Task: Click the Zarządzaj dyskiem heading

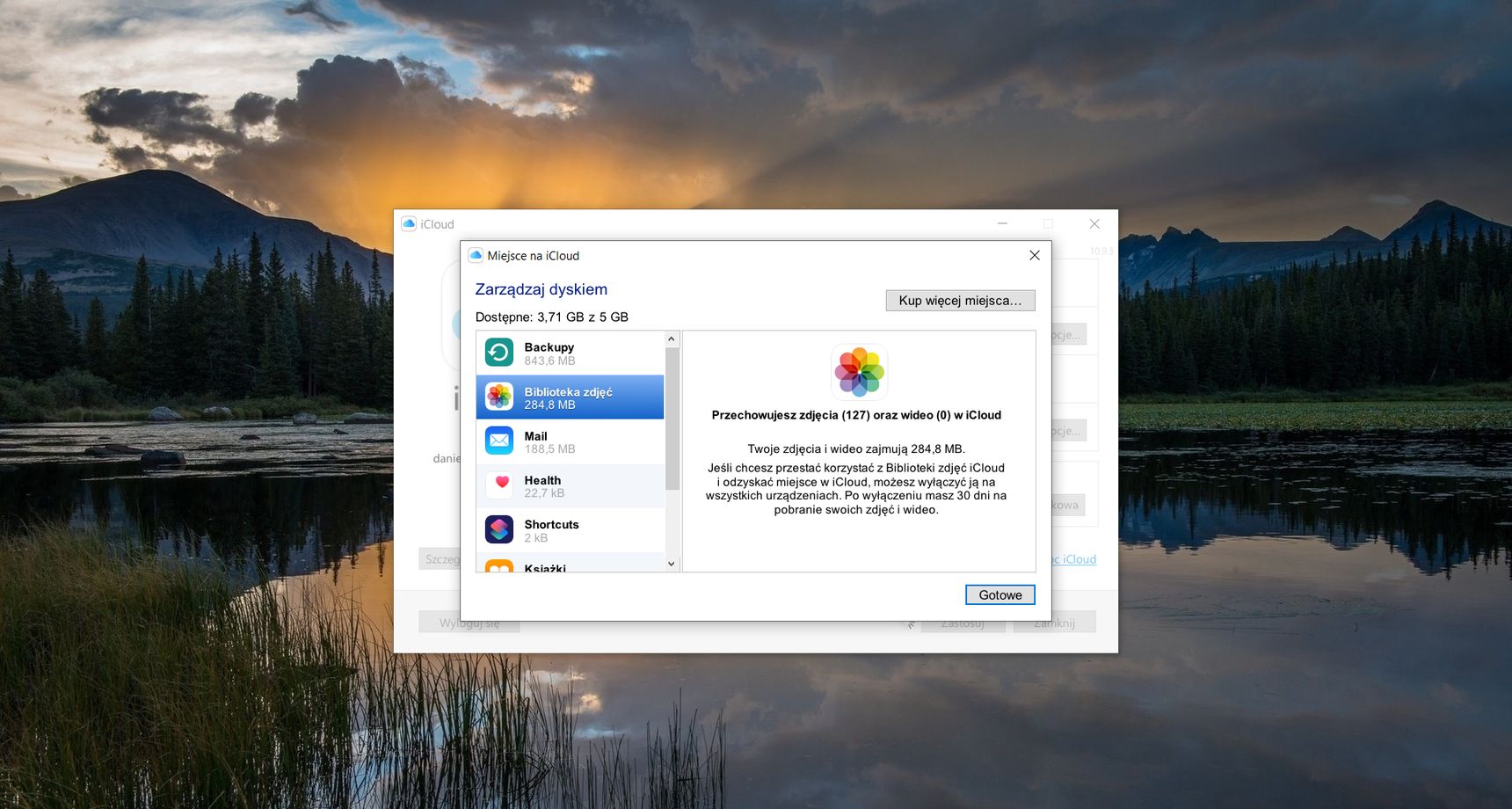Action: point(541,289)
